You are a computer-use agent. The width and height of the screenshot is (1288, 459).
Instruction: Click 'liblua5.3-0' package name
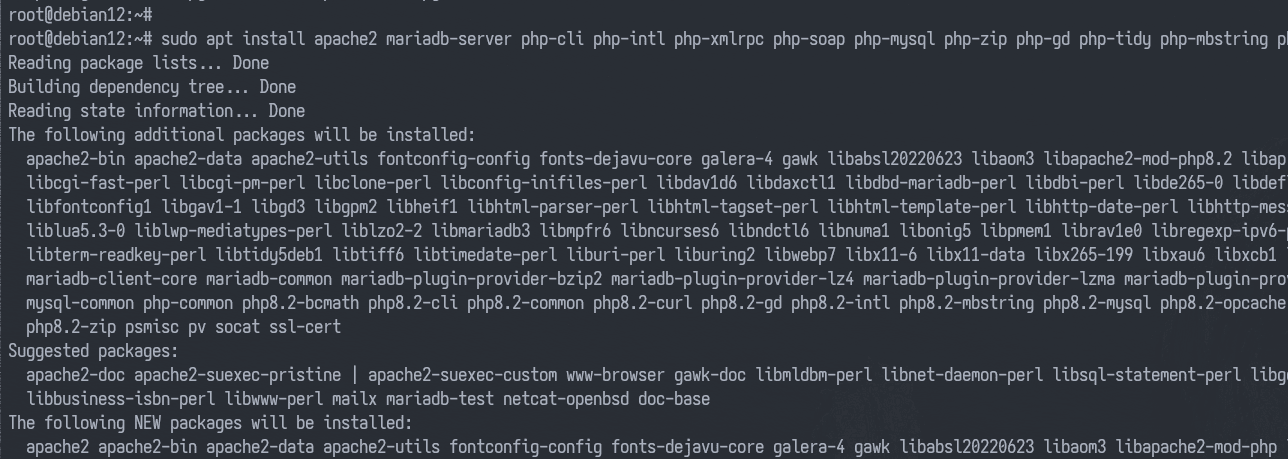point(76,231)
